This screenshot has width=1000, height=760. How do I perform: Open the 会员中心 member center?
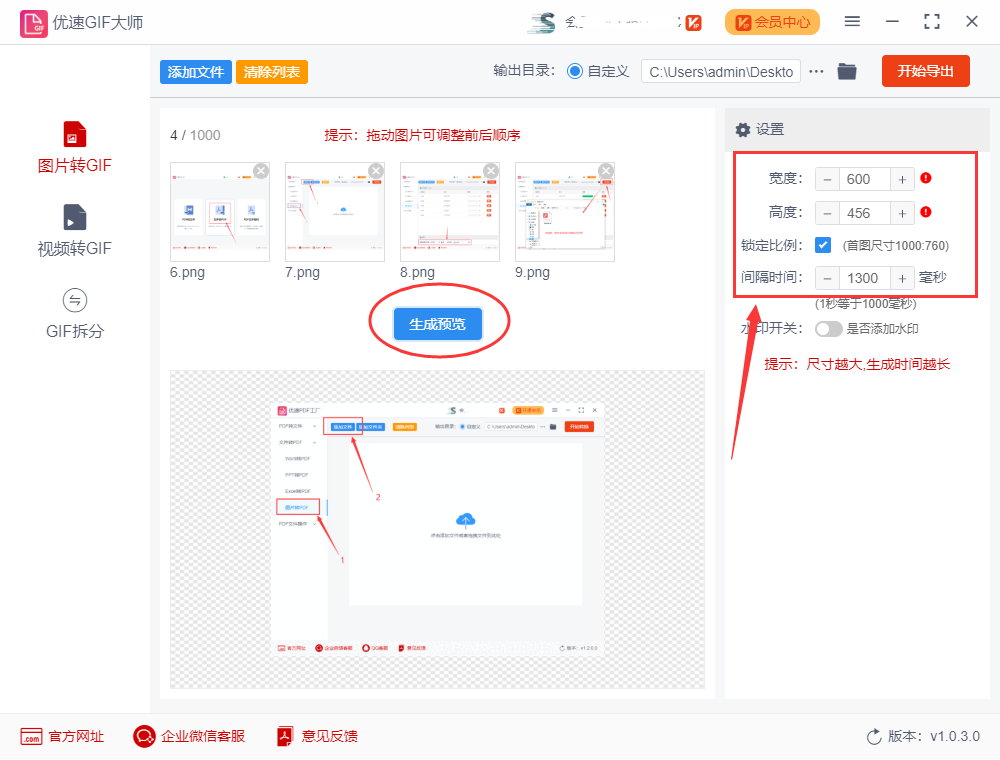click(772, 22)
